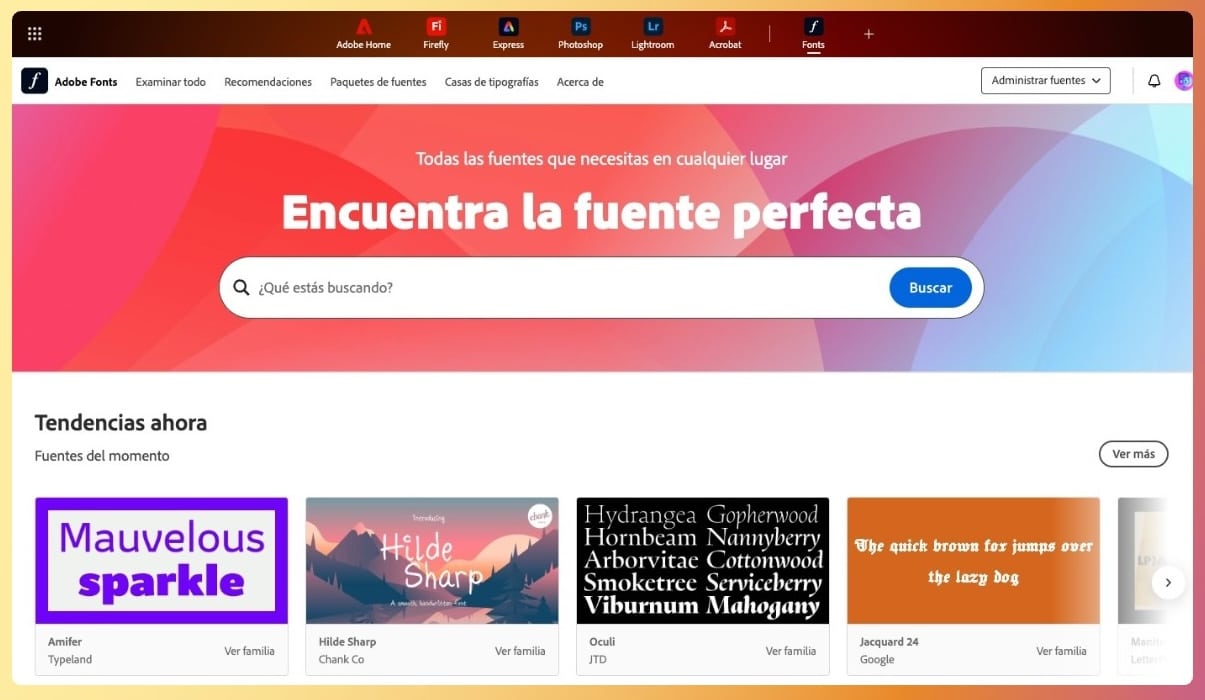
Task: Open notifications bell icon
Action: (1154, 81)
